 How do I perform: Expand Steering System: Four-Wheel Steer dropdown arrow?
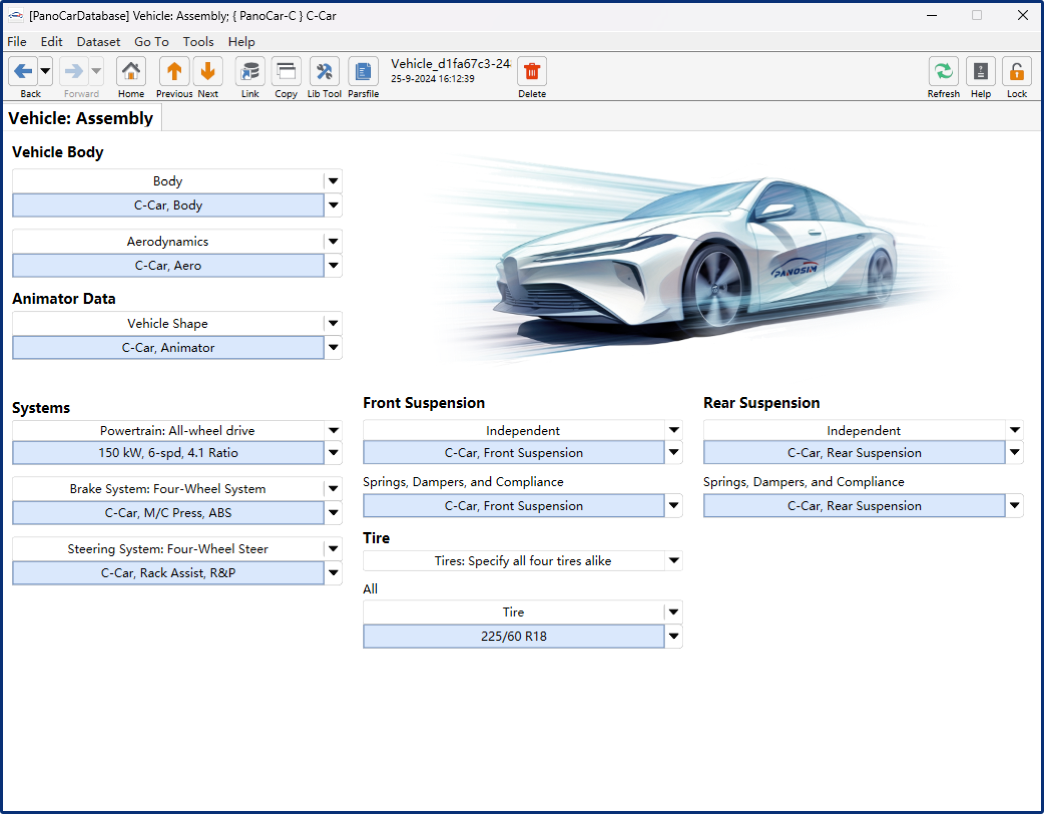[333, 549]
